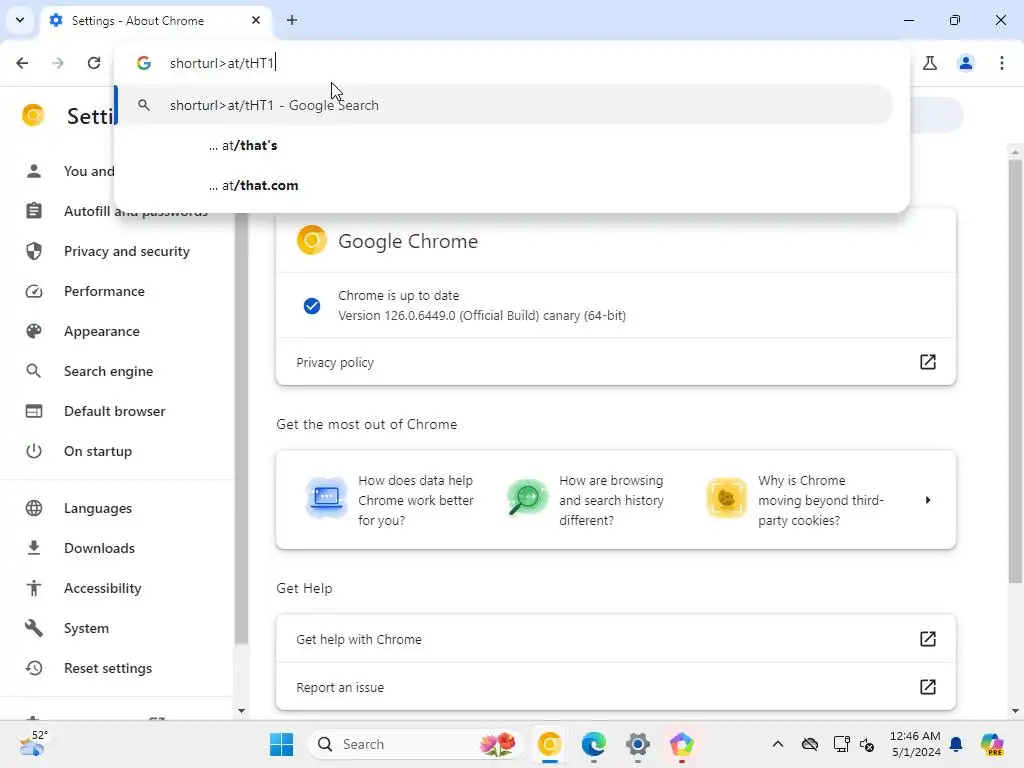Image resolution: width=1024 pixels, height=768 pixels.
Task: Open the Chrome three-dot menu
Action: click(x=1002, y=63)
